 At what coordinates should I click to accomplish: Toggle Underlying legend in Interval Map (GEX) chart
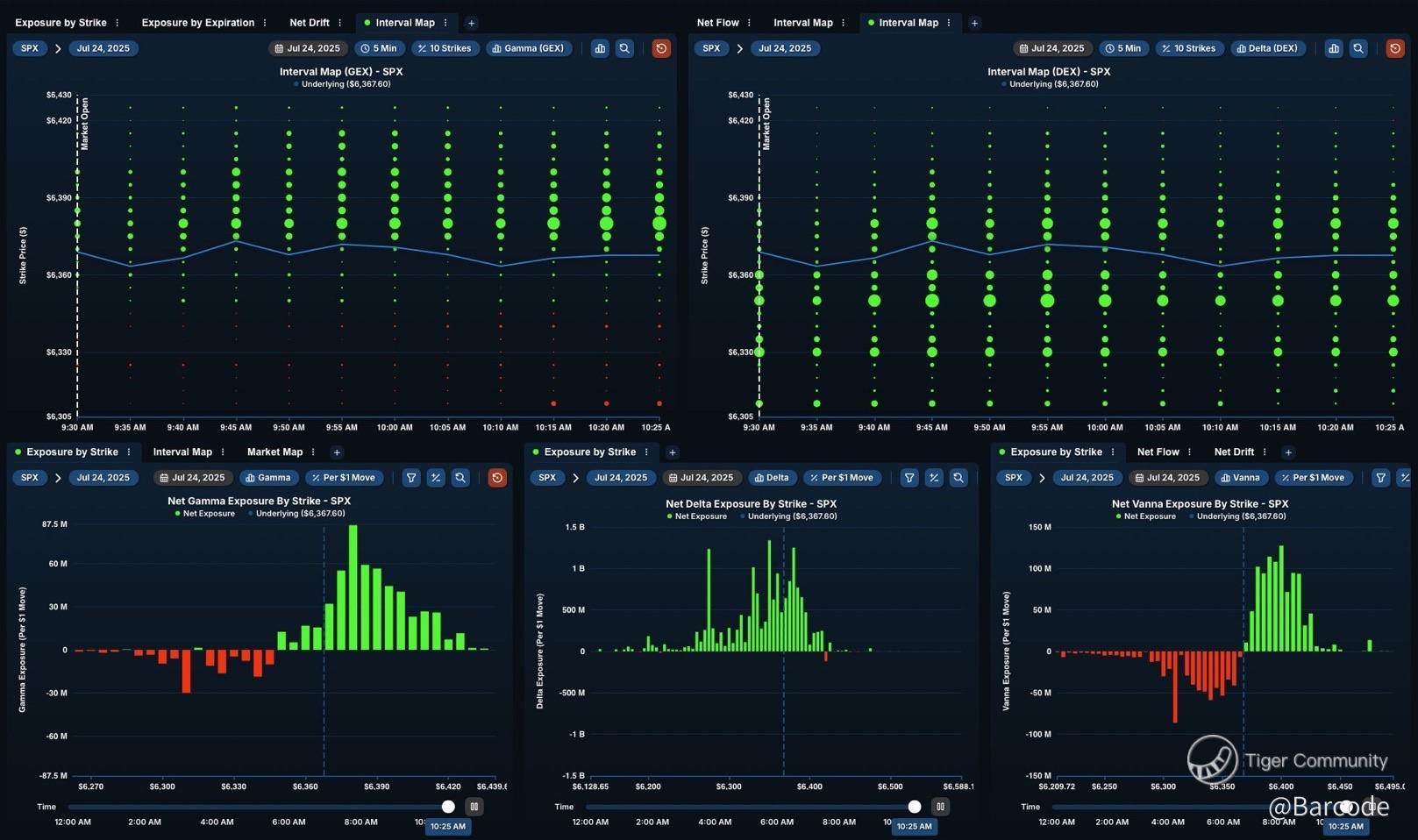click(345, 84)
